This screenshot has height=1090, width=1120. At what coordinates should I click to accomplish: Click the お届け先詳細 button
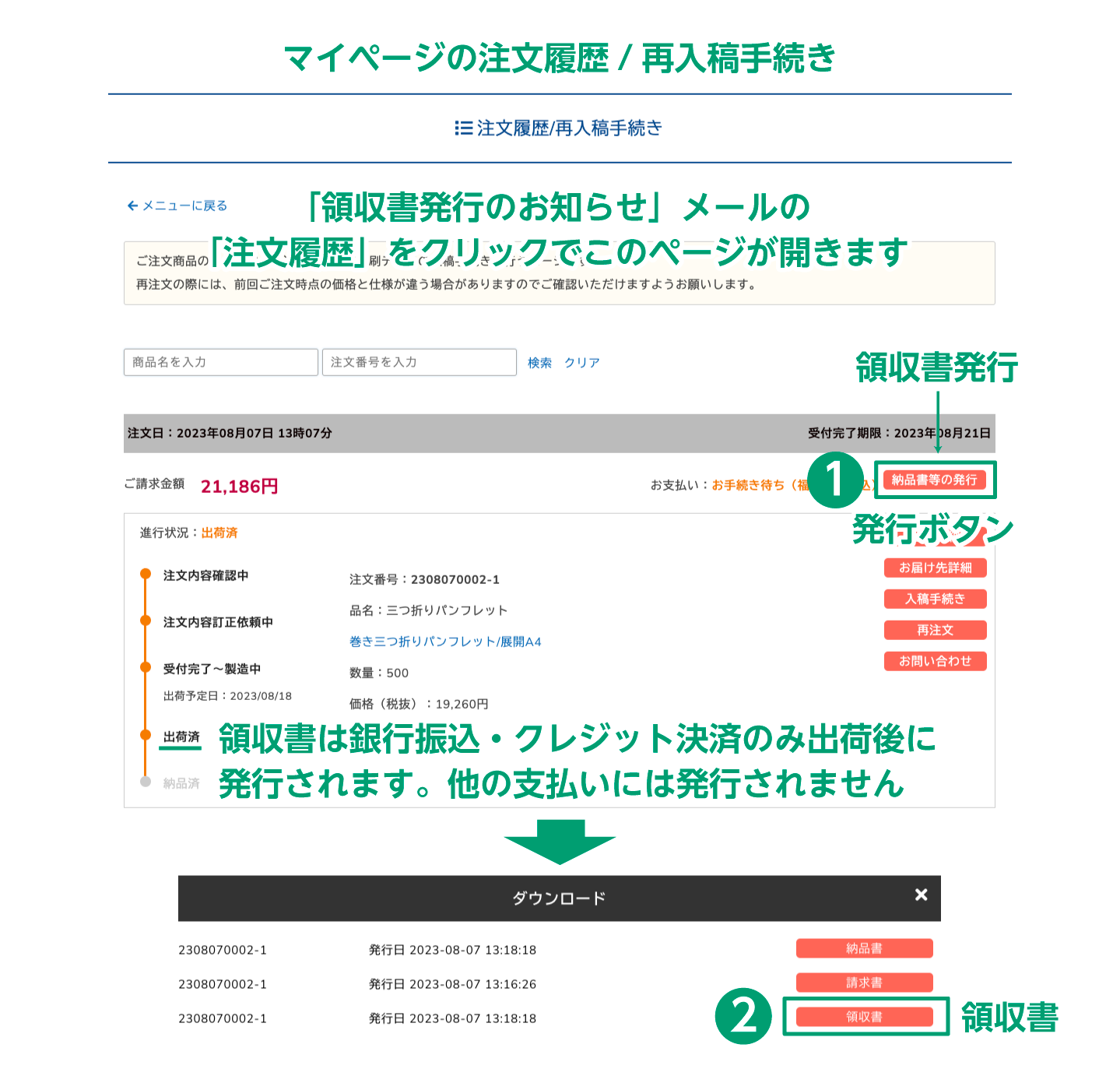pyautogui.click(x=935, y=568)
